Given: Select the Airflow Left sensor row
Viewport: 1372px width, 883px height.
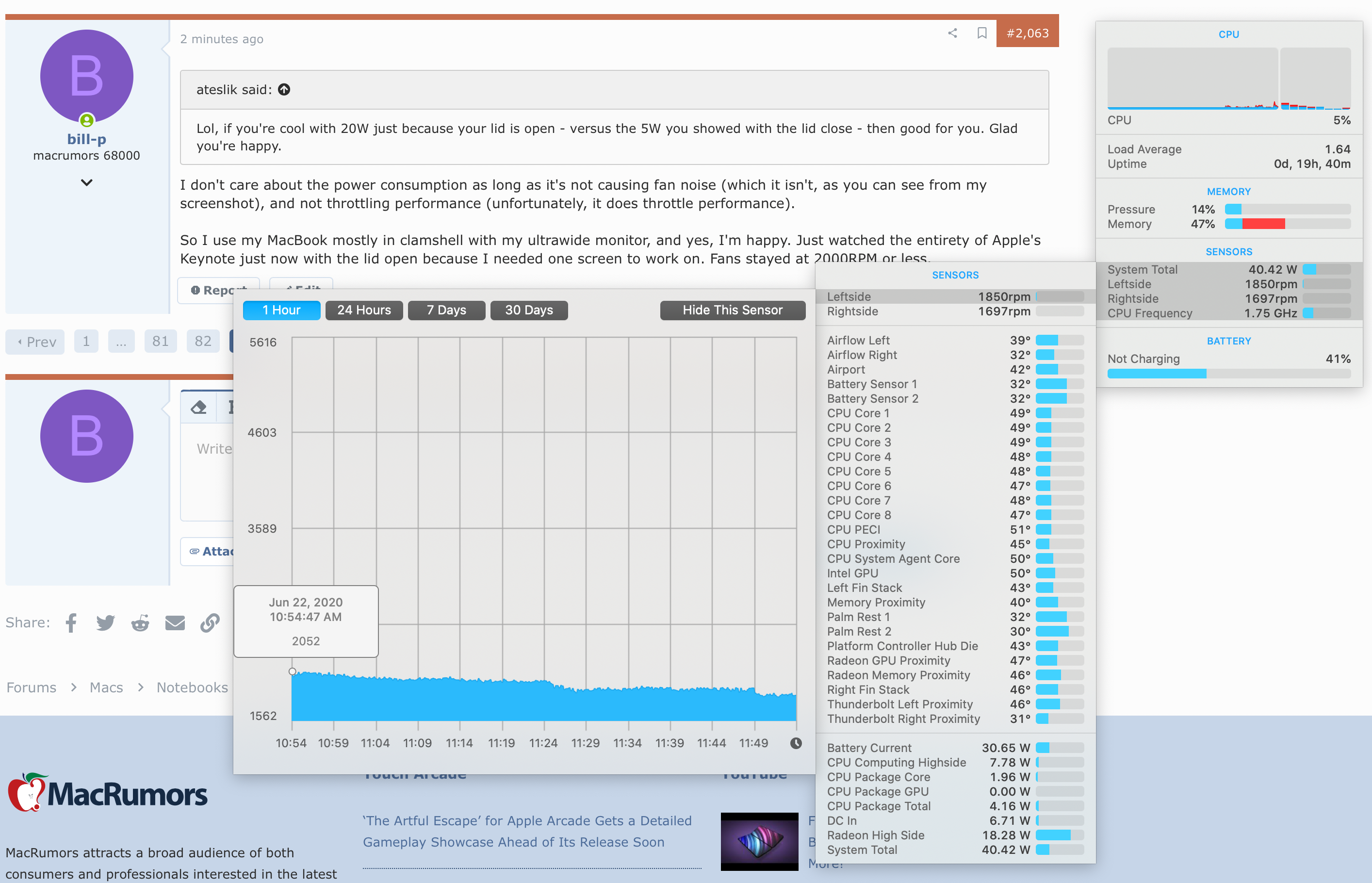Looking at the screenshot, I should pyautogui.click(x=955, y=341).
